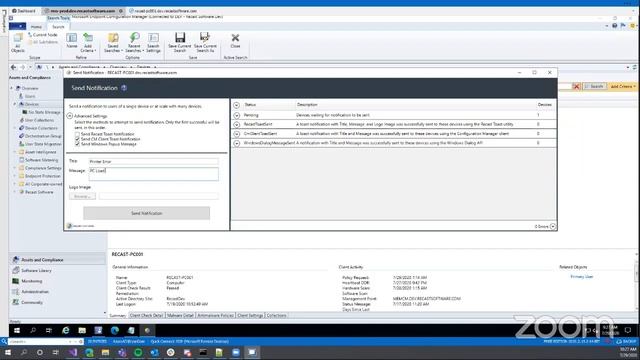This screenshot has height=360, width=640.
Task: Open the Malware Detail tab
Action: [180, 316]
